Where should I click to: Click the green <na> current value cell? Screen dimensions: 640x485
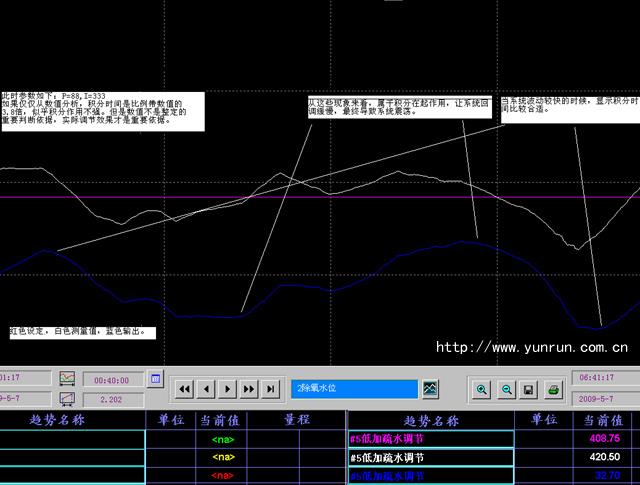[222, 439]
